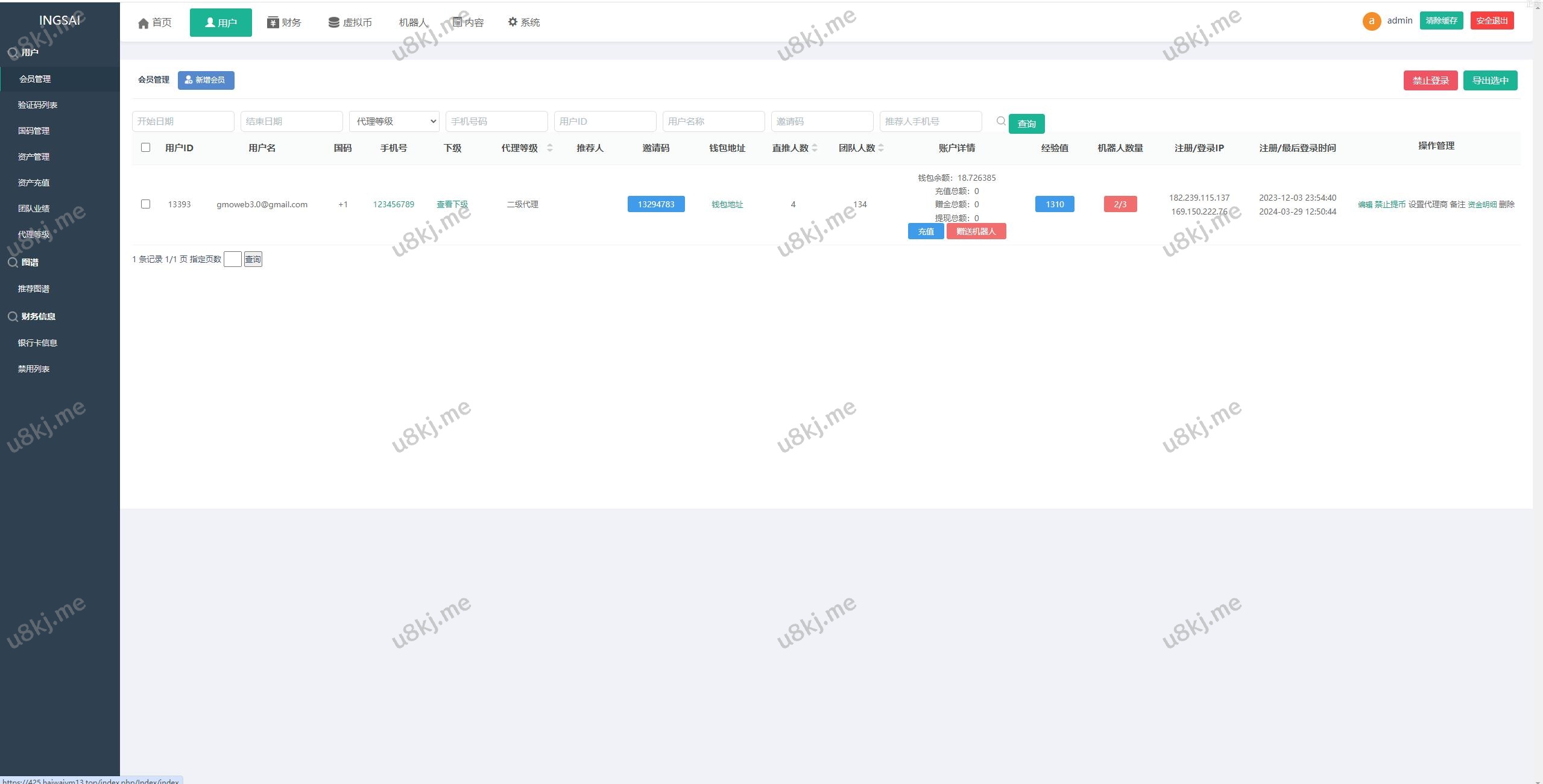Click the home icon labeled 首页

[144, 23]
